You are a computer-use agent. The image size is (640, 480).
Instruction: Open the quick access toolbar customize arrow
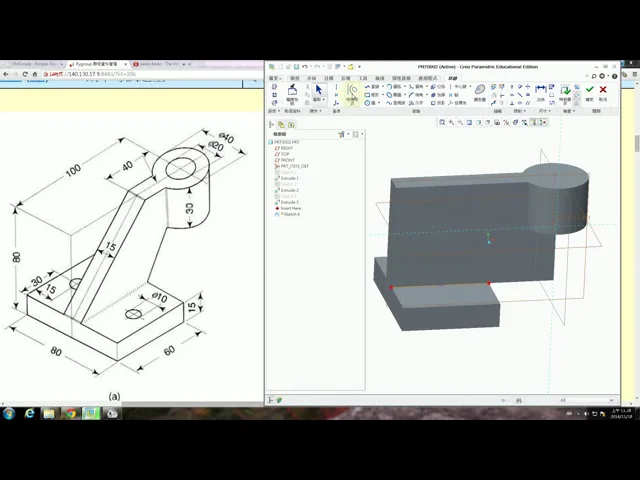(360, 67)
